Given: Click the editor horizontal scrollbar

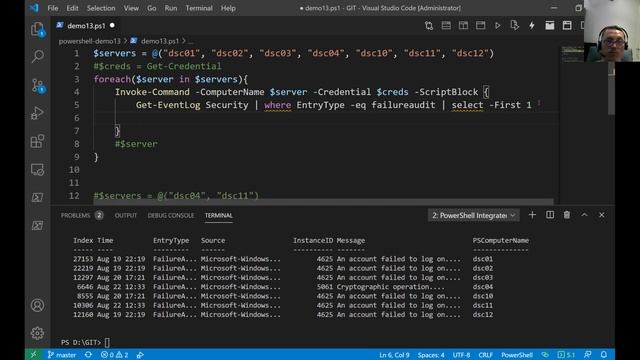Looking at the screenshot, I should [x=323, y=201].
